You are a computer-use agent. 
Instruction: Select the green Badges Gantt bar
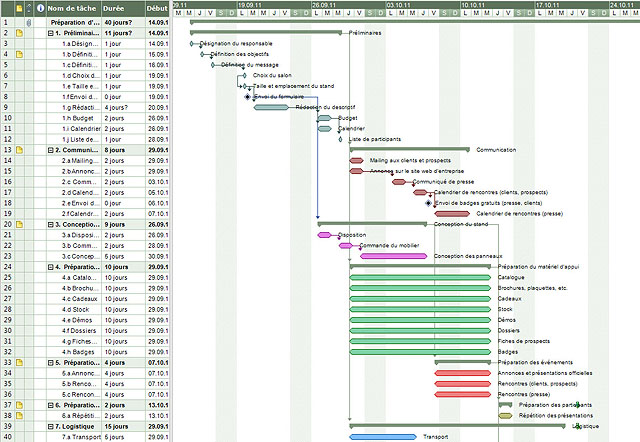(420, 352)
